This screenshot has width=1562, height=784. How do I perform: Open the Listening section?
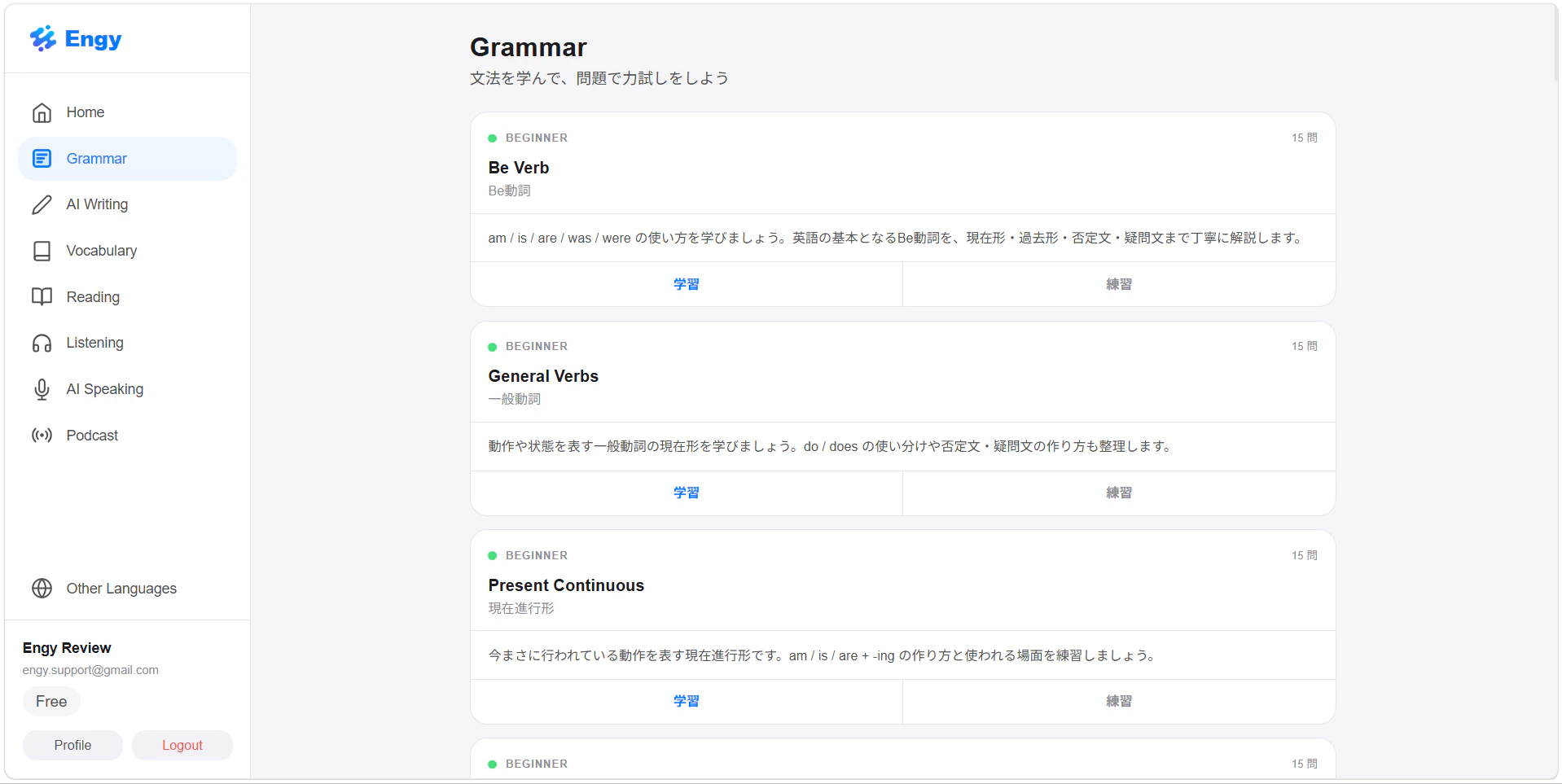tap(128, 343)
